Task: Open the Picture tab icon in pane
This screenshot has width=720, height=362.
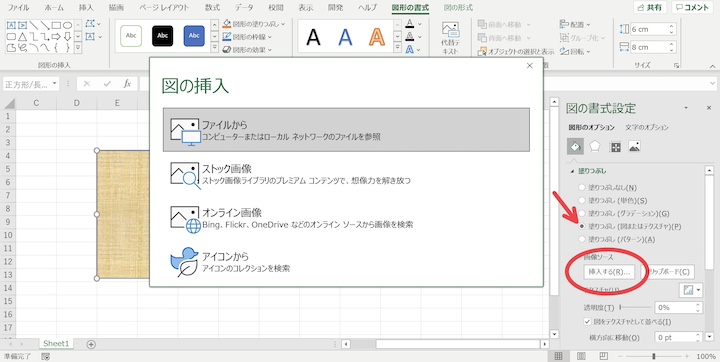Action: [x=635, y=147]
